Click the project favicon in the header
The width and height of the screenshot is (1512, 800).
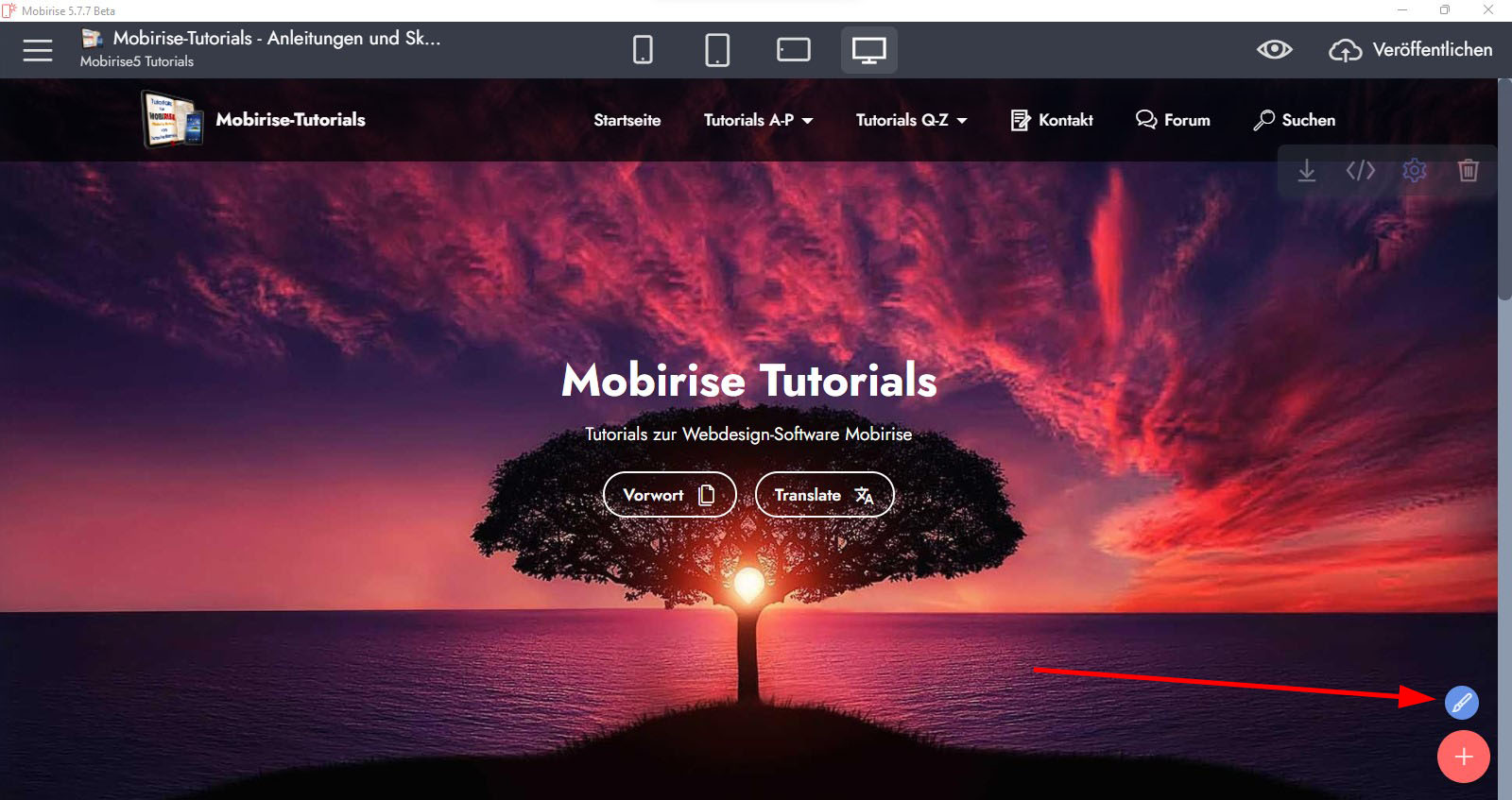92,38
